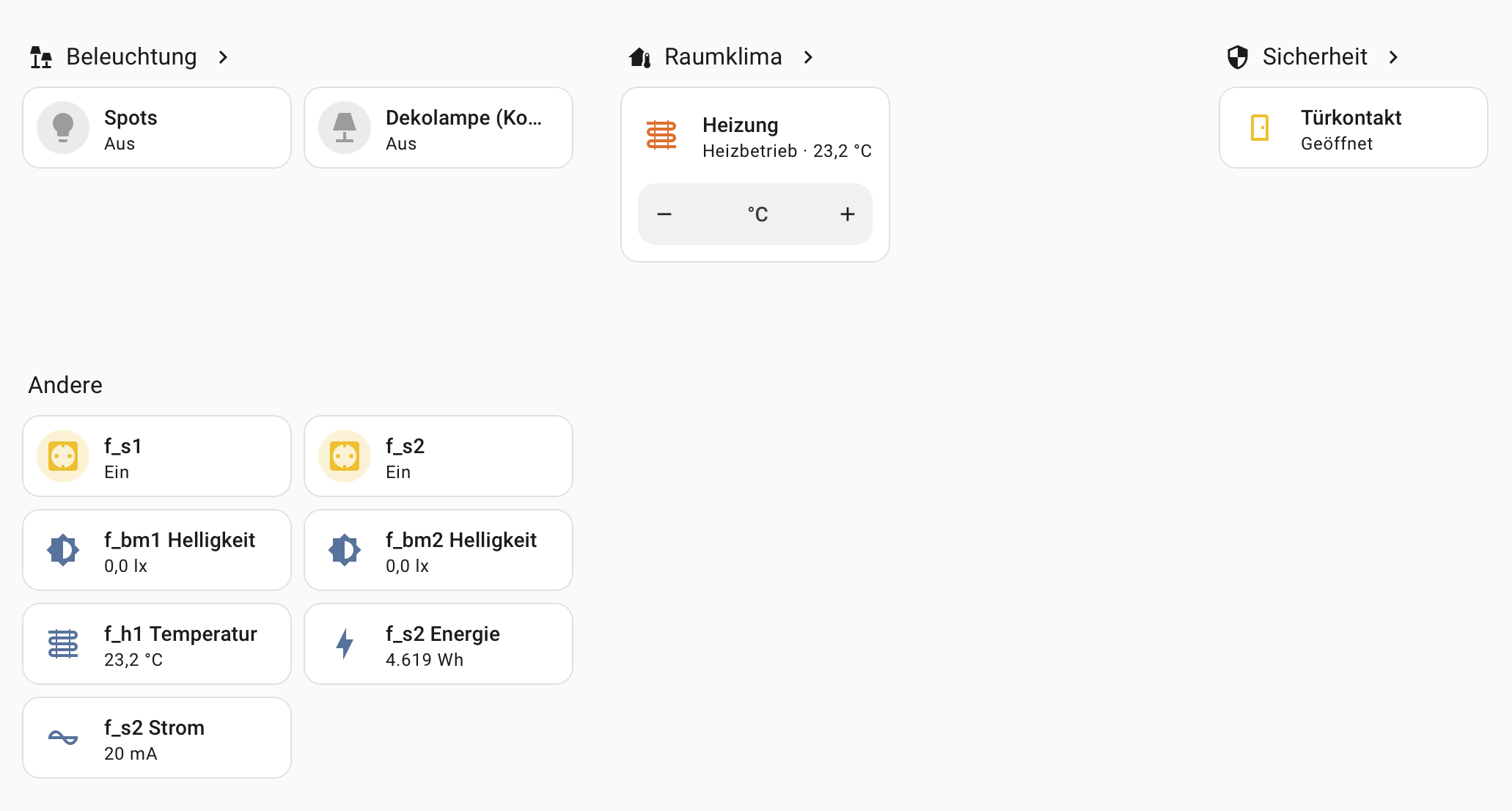Click the Sicherheit shield icon

[1238, 57]
